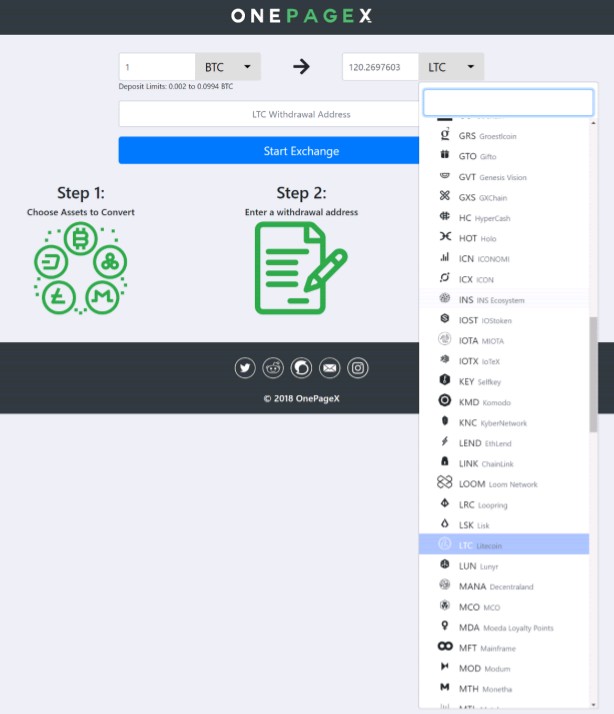This screenshot has width=614, height=714.
Task: Click the KyberNetwork KNC icon
Action: click(445, 421)
